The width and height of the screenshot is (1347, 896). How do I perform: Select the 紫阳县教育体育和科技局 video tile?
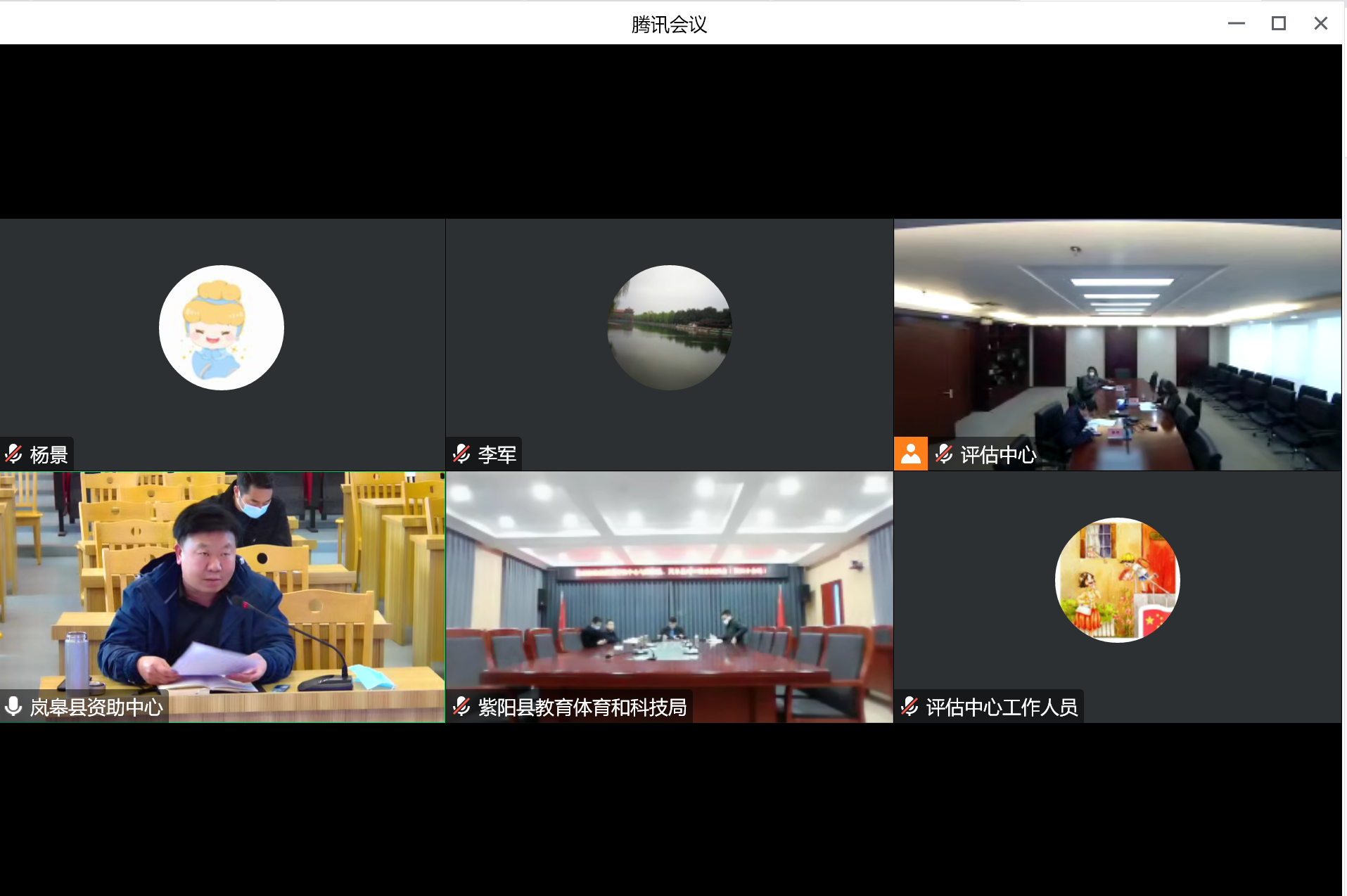click(670, 597)
